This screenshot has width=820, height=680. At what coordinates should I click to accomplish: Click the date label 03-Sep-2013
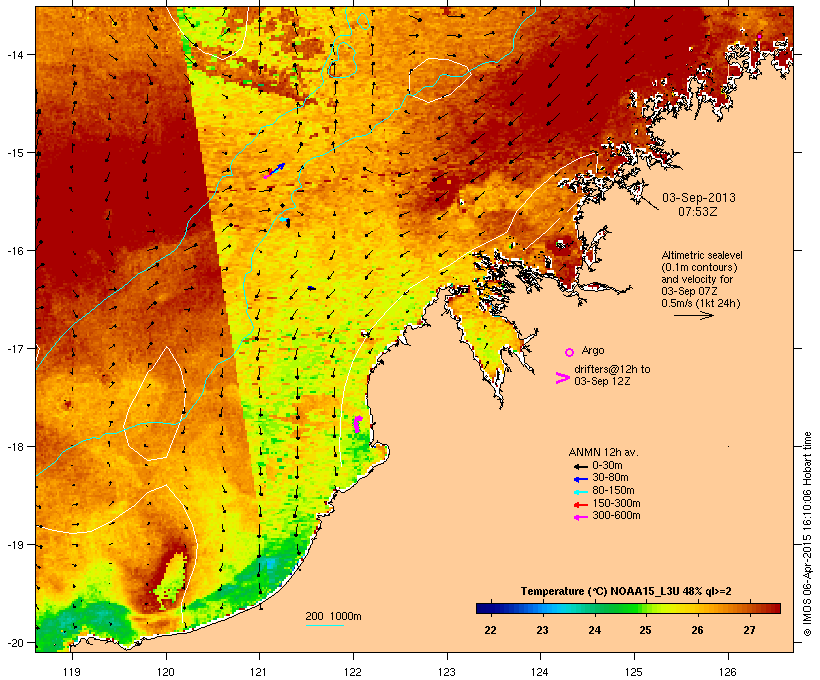point(699,198)
